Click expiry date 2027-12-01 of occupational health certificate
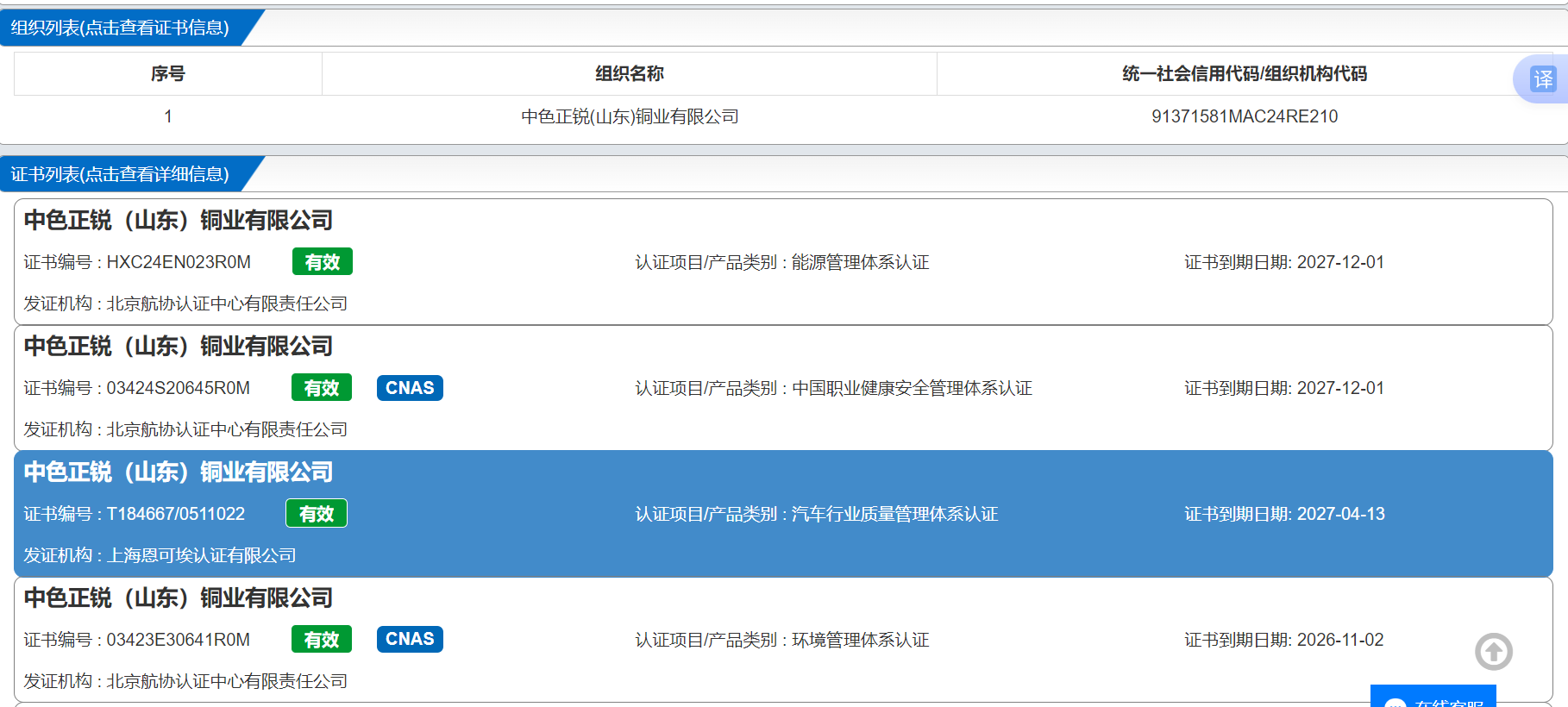This screenshot has height=707, width=1568. [x=1340, y=388]
